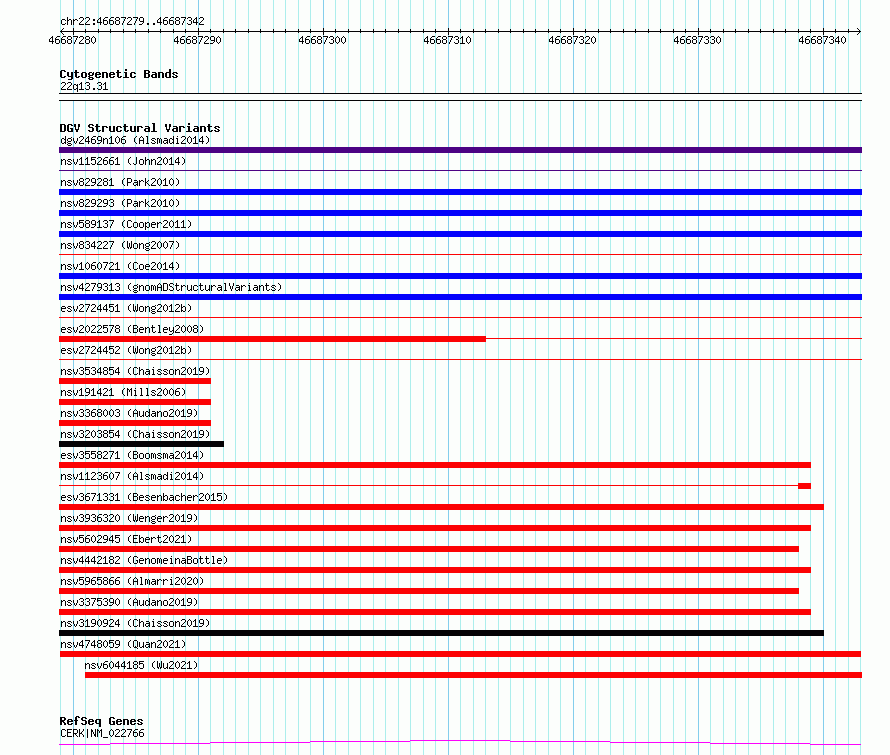The image size is (890, 755).
Task: Click the DGV Structural Variants heading
Action: [x=140, y=128]
